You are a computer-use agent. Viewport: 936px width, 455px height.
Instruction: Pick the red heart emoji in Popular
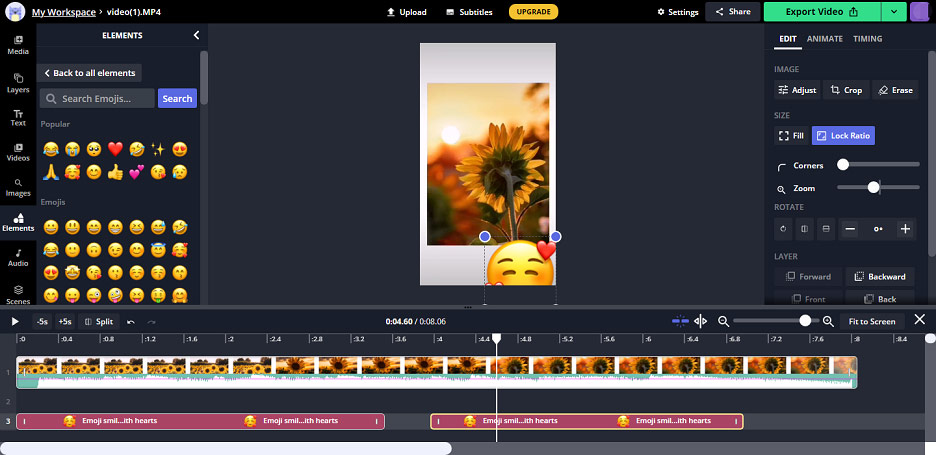pyautogui.click(x=115, y=149)
